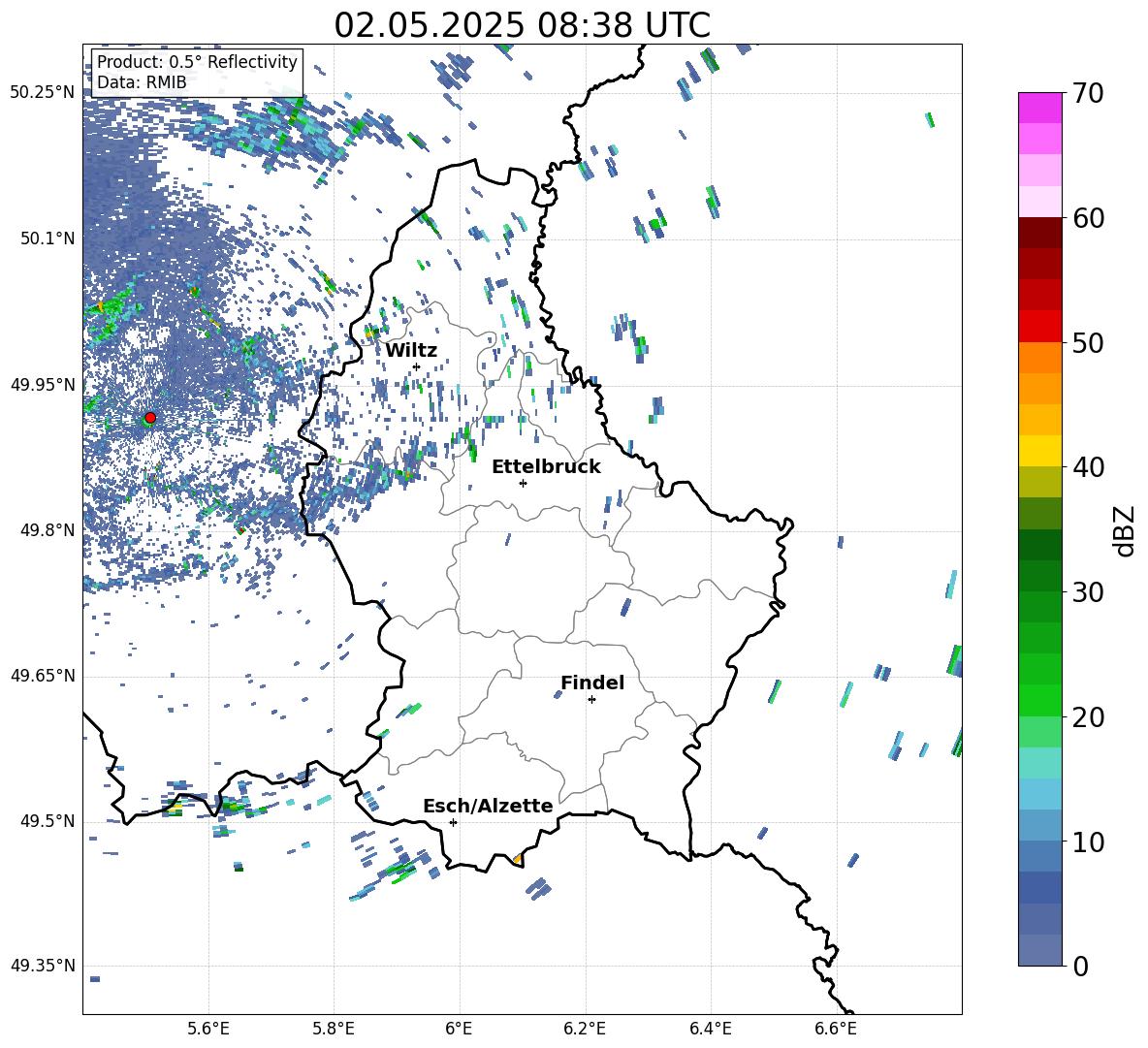Click the 0 colorbar tick label

[1080, 966]
